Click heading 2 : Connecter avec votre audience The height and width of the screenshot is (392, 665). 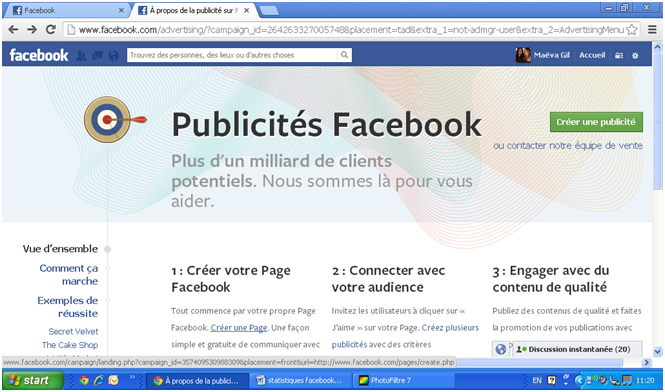[x=388, y=279]
